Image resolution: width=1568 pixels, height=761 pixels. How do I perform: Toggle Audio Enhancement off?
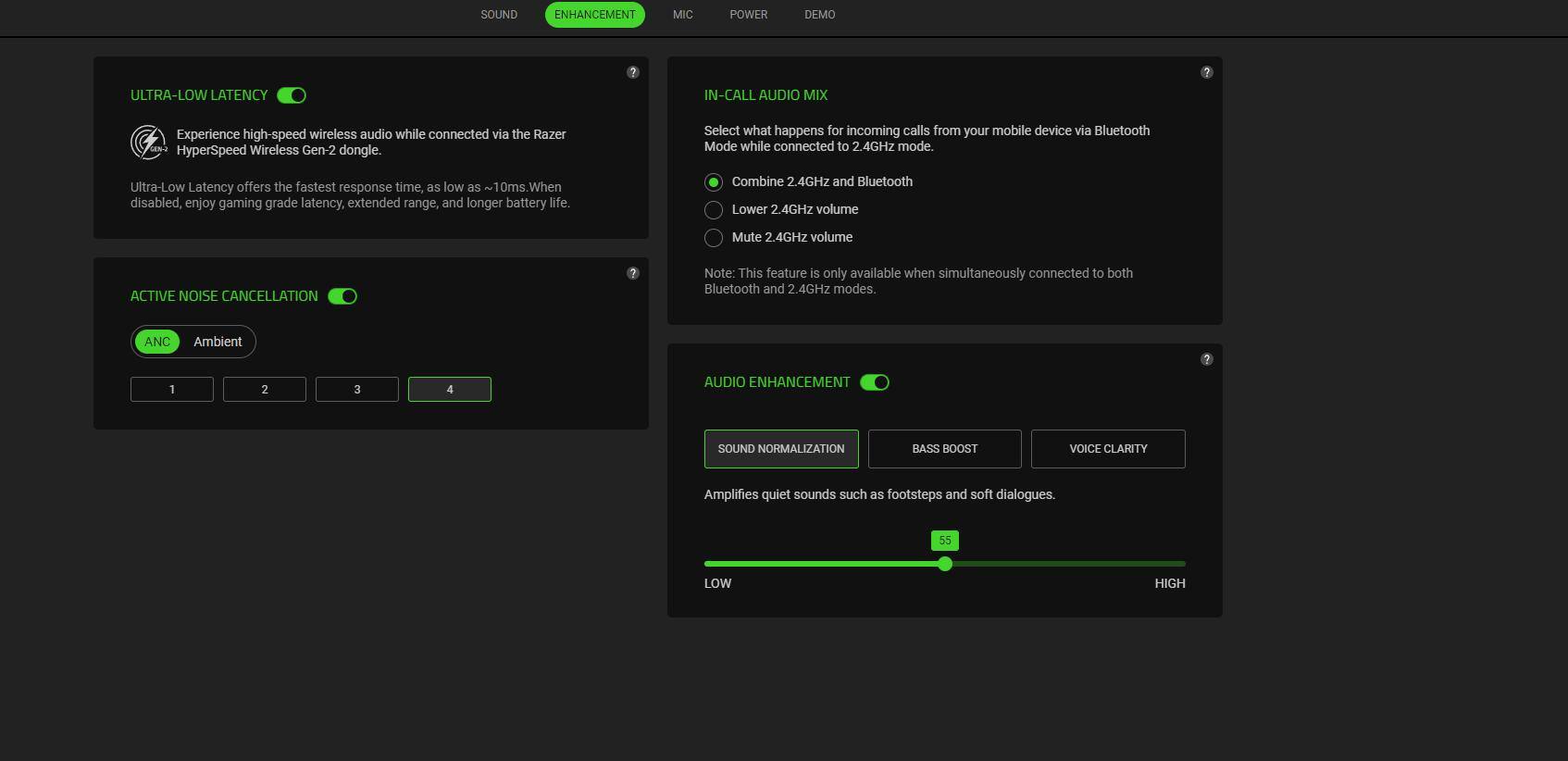coord(875,382)
